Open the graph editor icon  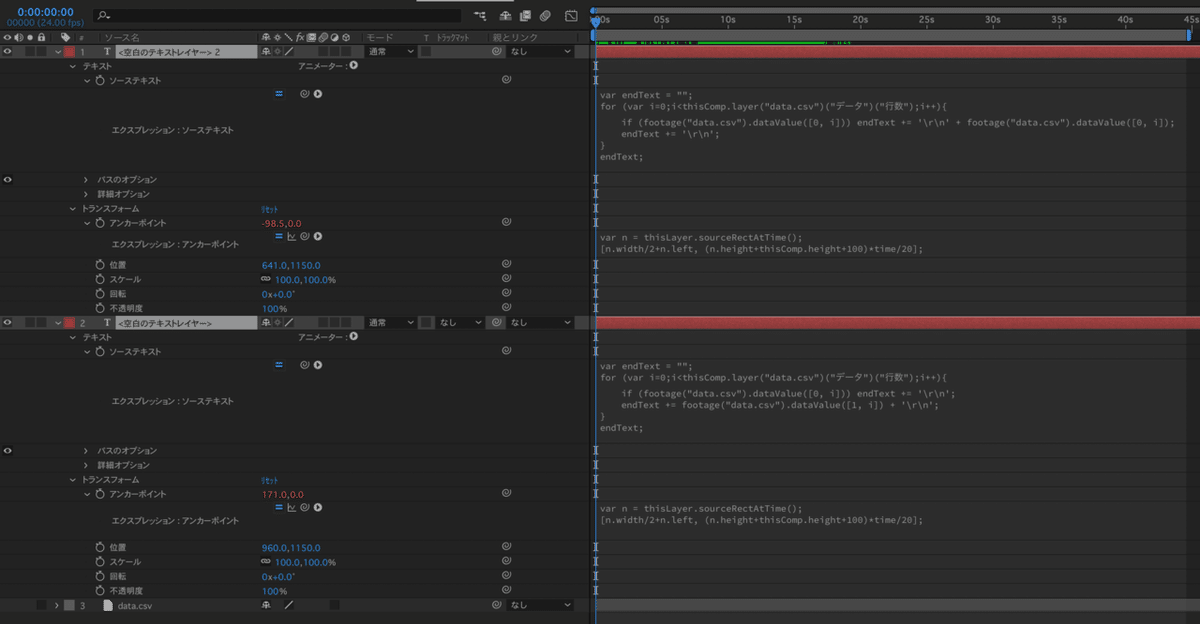tap(571, 16)
